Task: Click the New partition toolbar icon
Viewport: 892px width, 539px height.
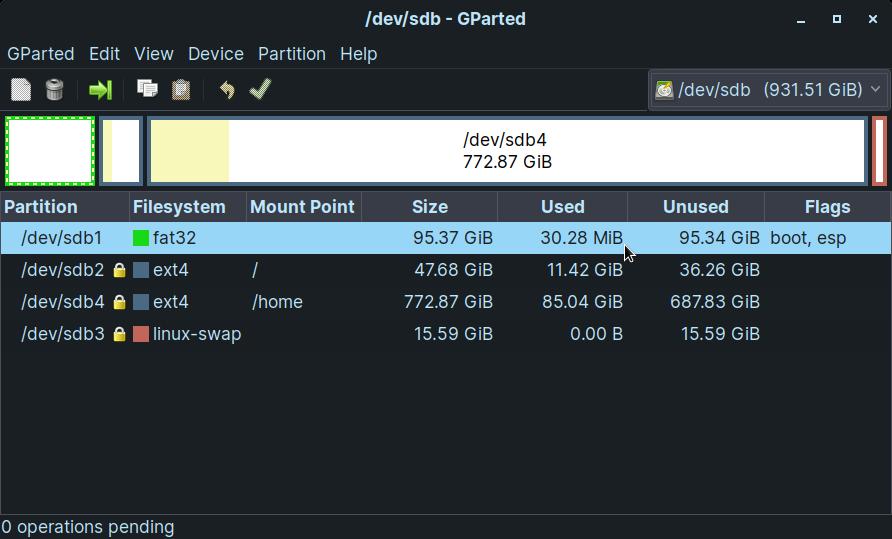Action: 21,89
